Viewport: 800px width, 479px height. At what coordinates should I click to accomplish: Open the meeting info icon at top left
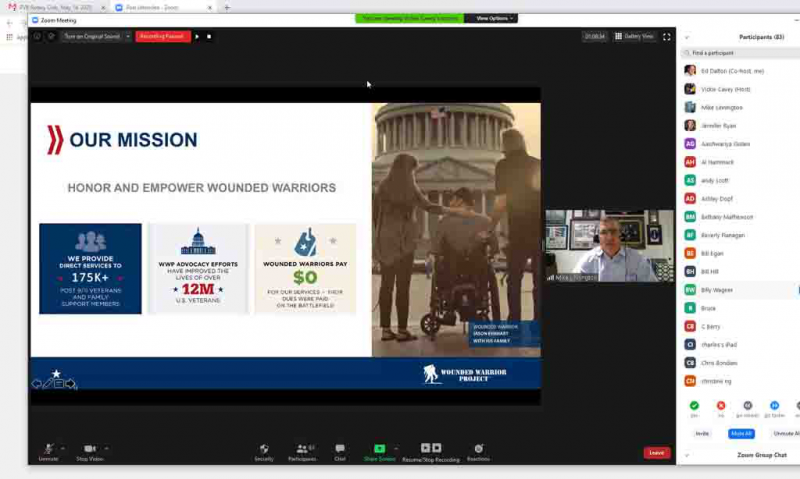37,36
